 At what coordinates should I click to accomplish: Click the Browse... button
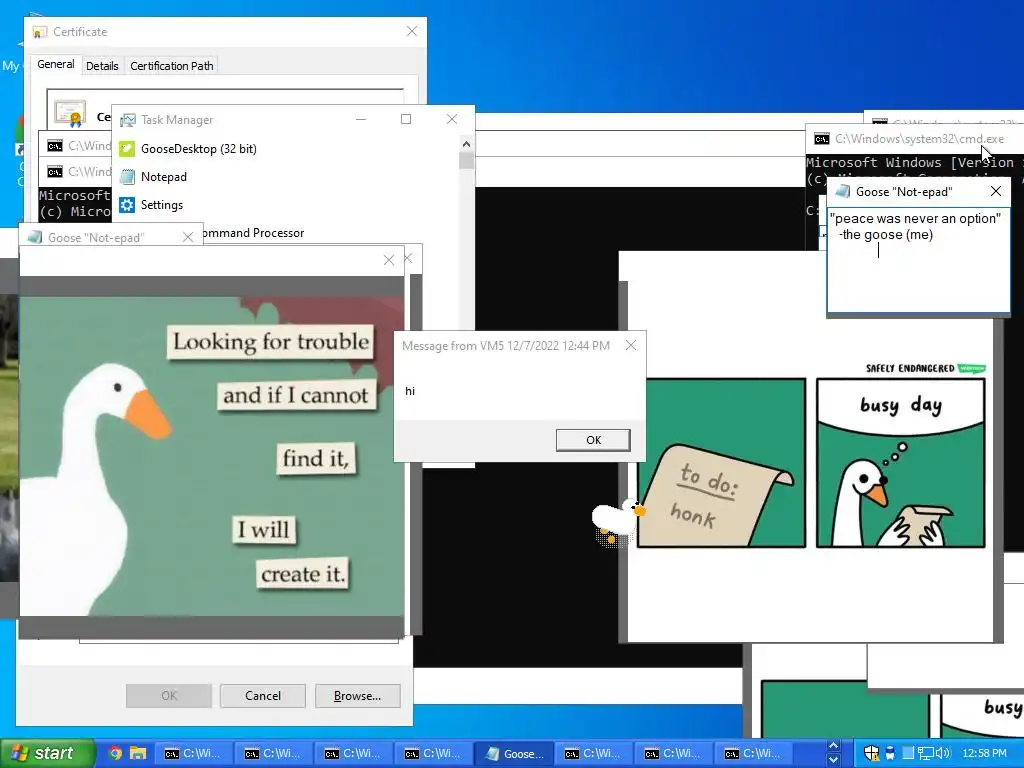pos(357,696)
